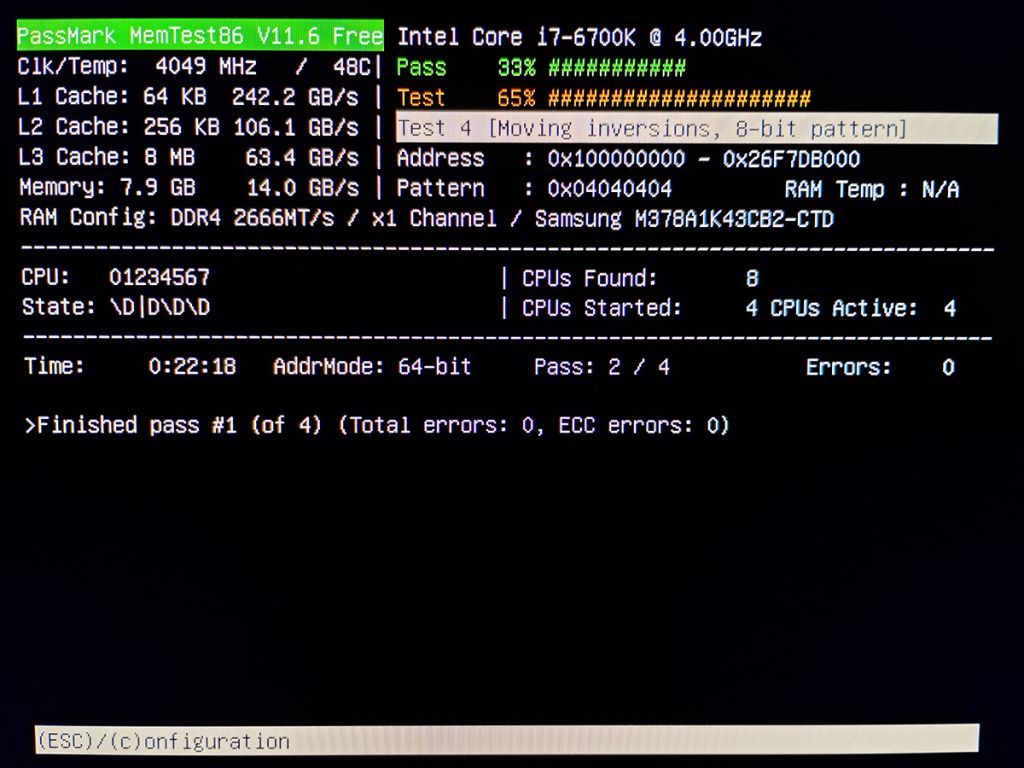Click the (ESC)/(c)onfiguration bar at the bottom
Screen dimensions: 1024x768
[x=507, y=740]
